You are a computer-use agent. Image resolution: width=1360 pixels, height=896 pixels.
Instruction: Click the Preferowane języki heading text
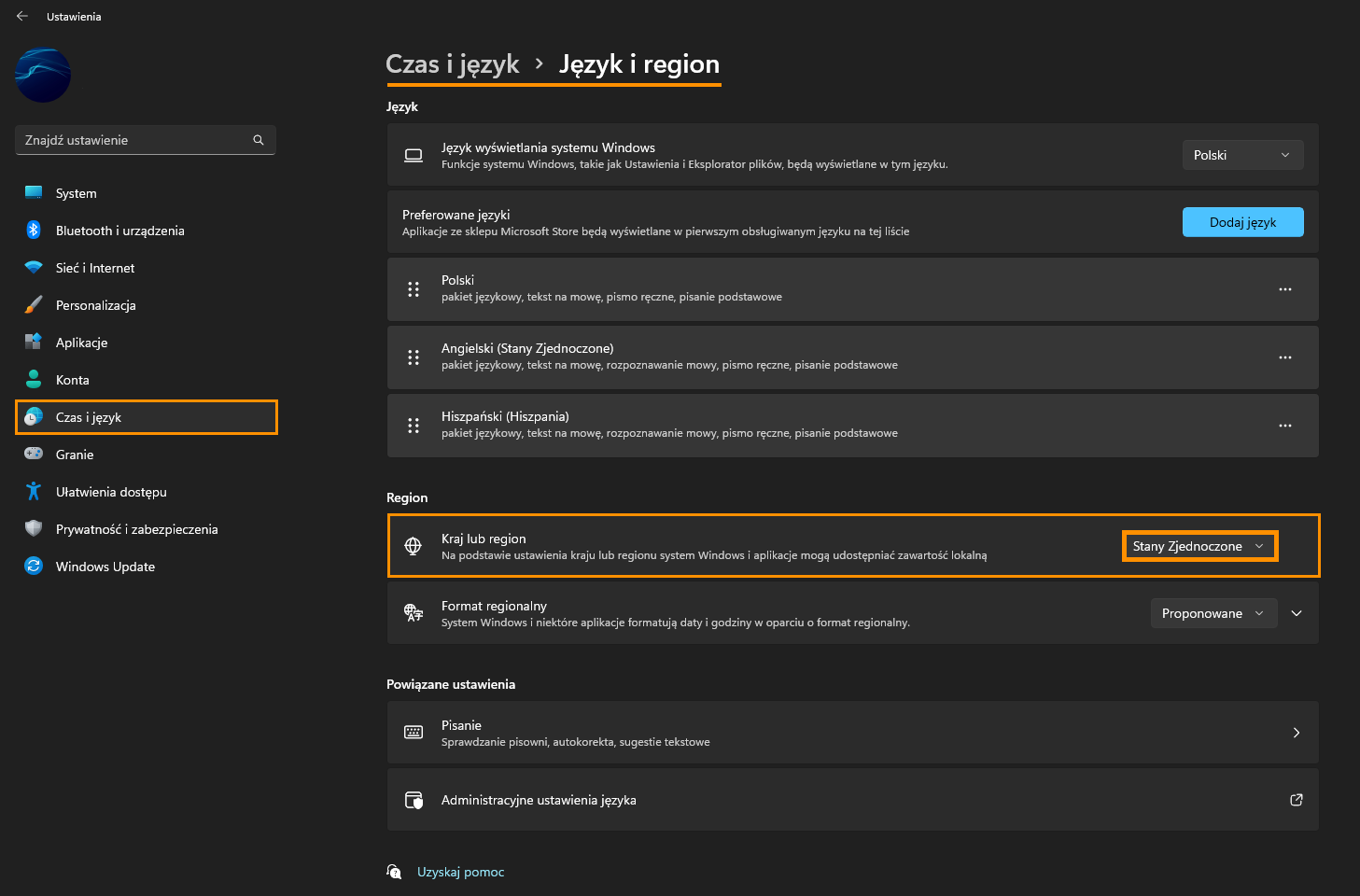pyautogui.click(x=456, y=215)
